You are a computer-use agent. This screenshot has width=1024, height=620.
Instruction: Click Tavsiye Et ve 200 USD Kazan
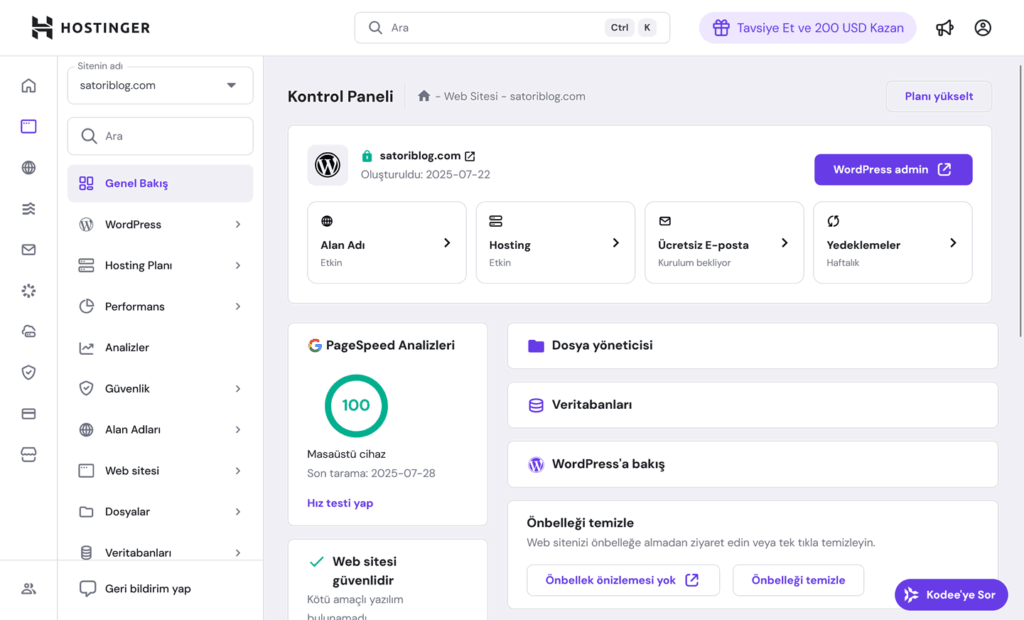808,27
